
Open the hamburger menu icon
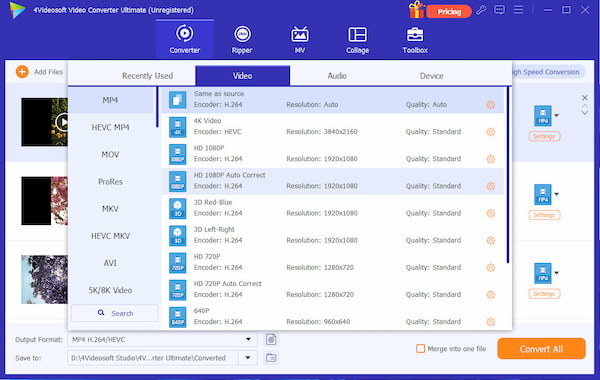click(x=518, y=10)
